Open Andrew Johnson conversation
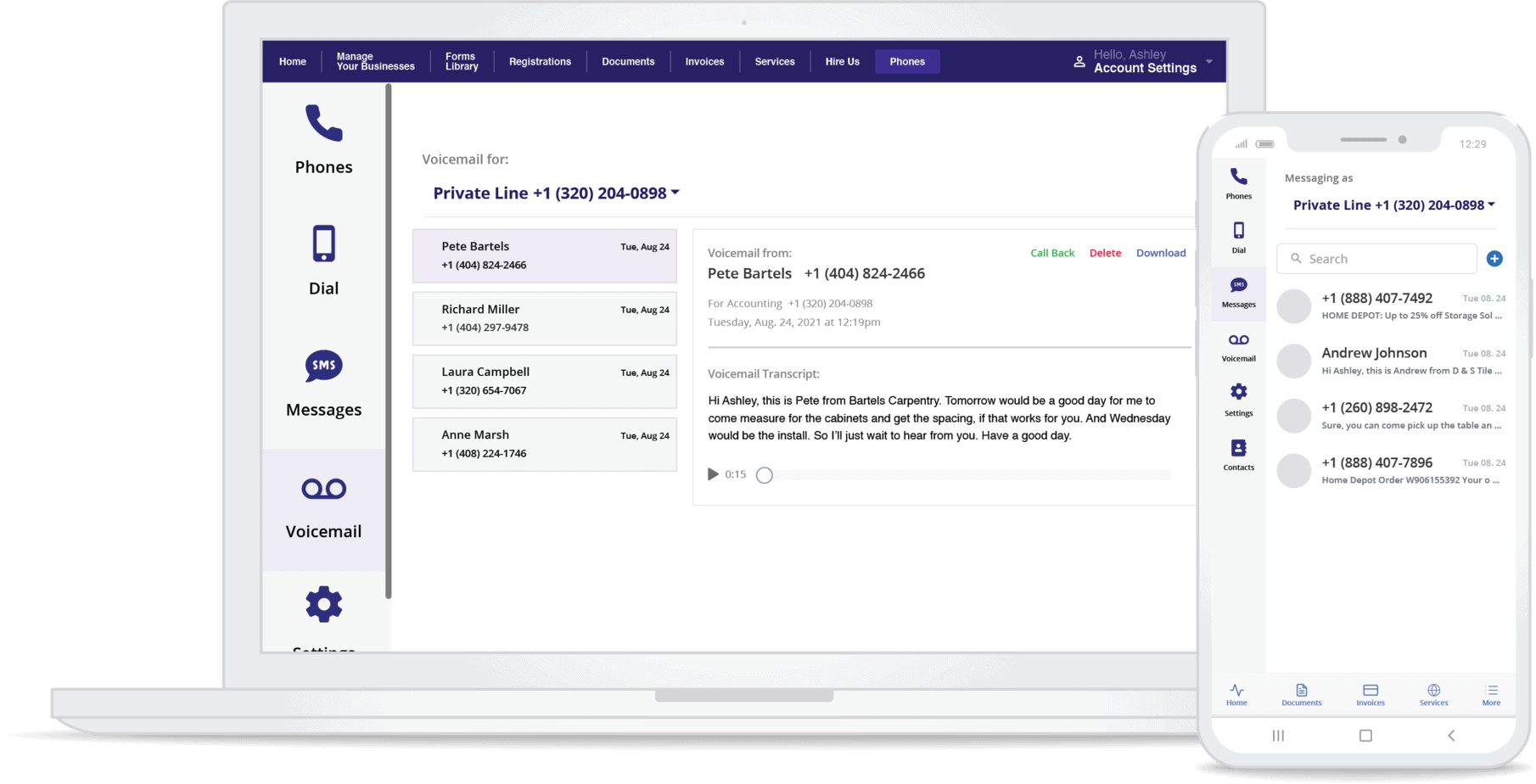The height and width of the screenshot is (784, 1536). pyautogui.click(x=1392, y=361)
